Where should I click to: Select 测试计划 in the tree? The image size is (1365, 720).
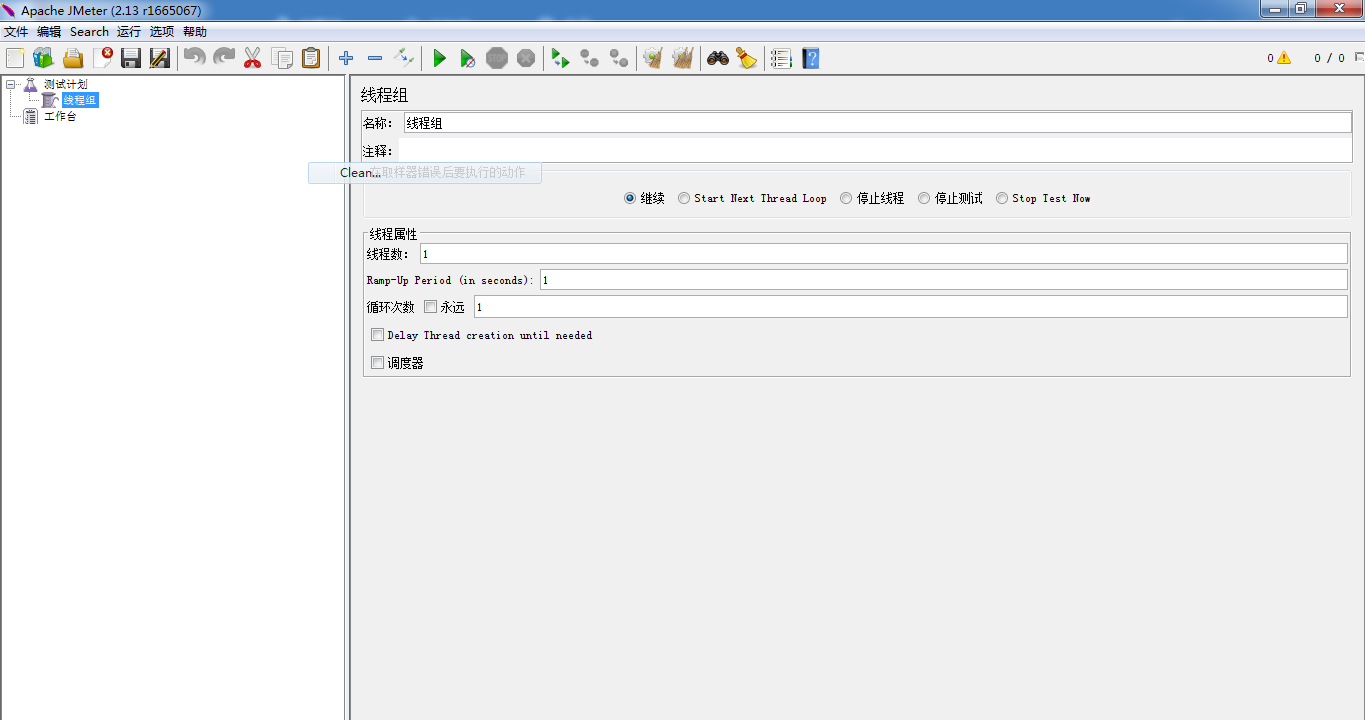65,84
